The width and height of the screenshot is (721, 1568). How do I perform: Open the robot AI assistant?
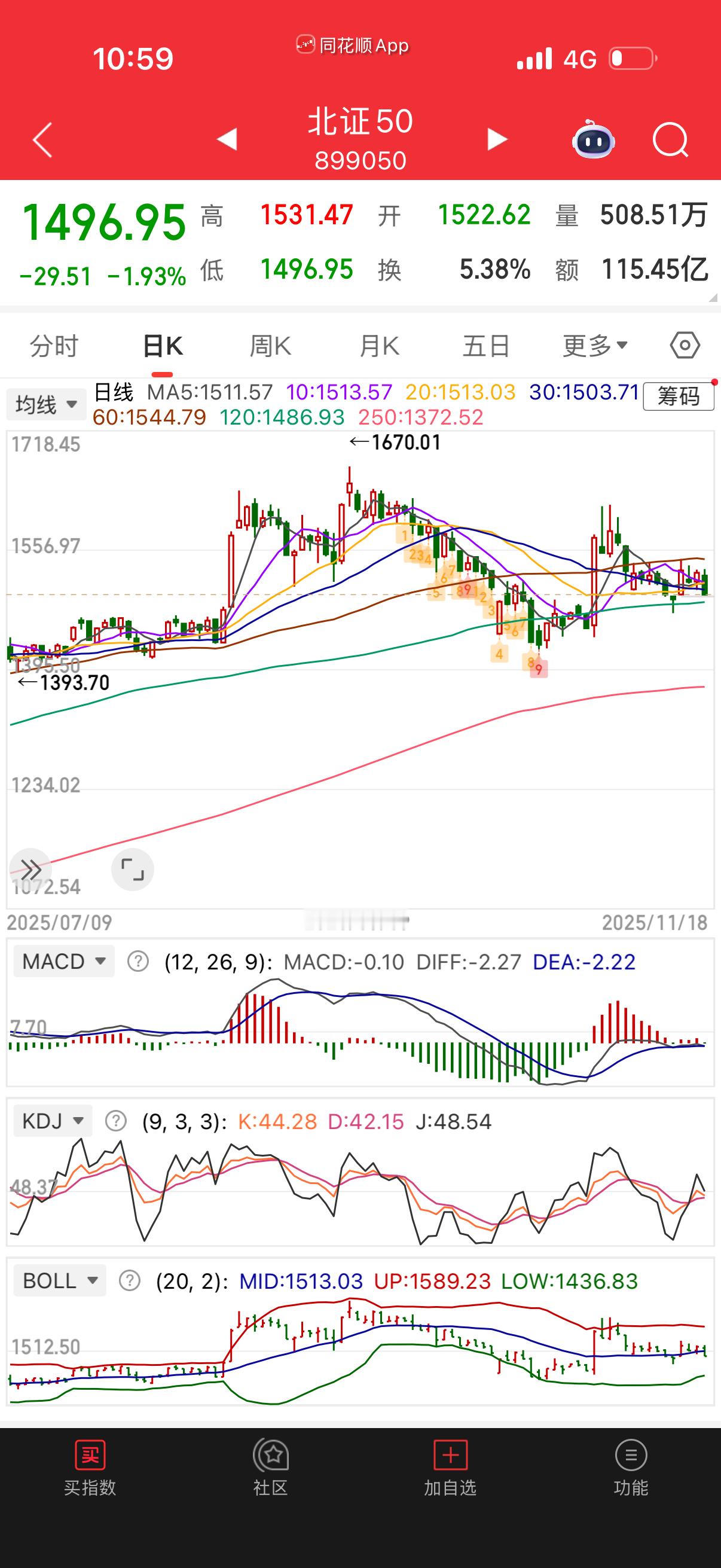click(593, 139)
